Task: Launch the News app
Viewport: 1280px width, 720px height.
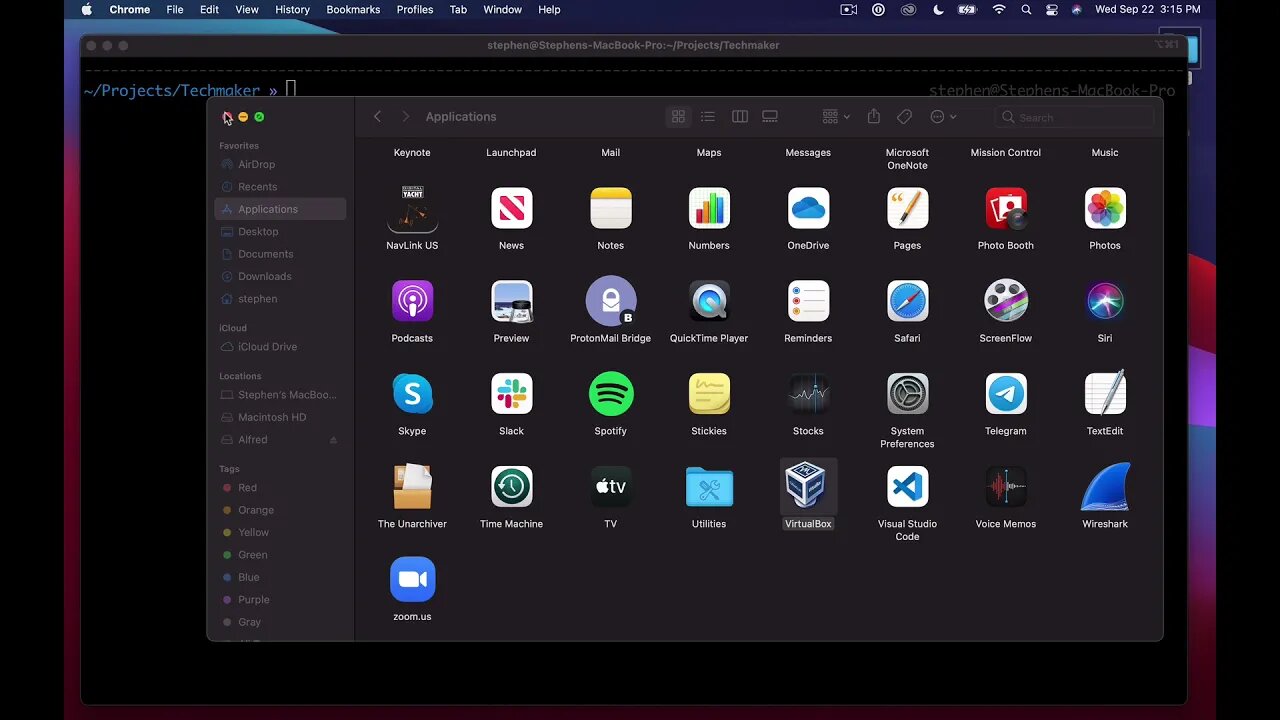Action: click(511, 208)
